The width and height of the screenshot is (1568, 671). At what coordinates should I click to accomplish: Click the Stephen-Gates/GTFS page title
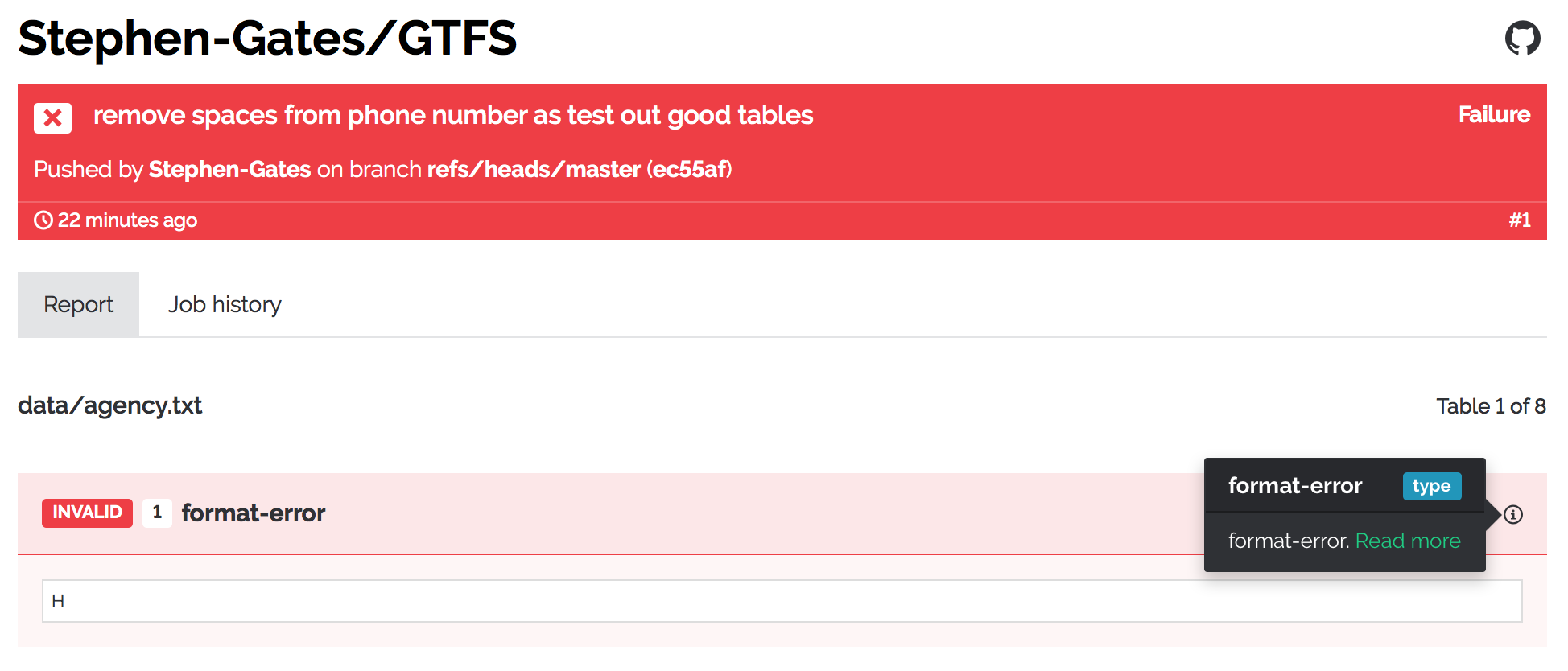267,39
